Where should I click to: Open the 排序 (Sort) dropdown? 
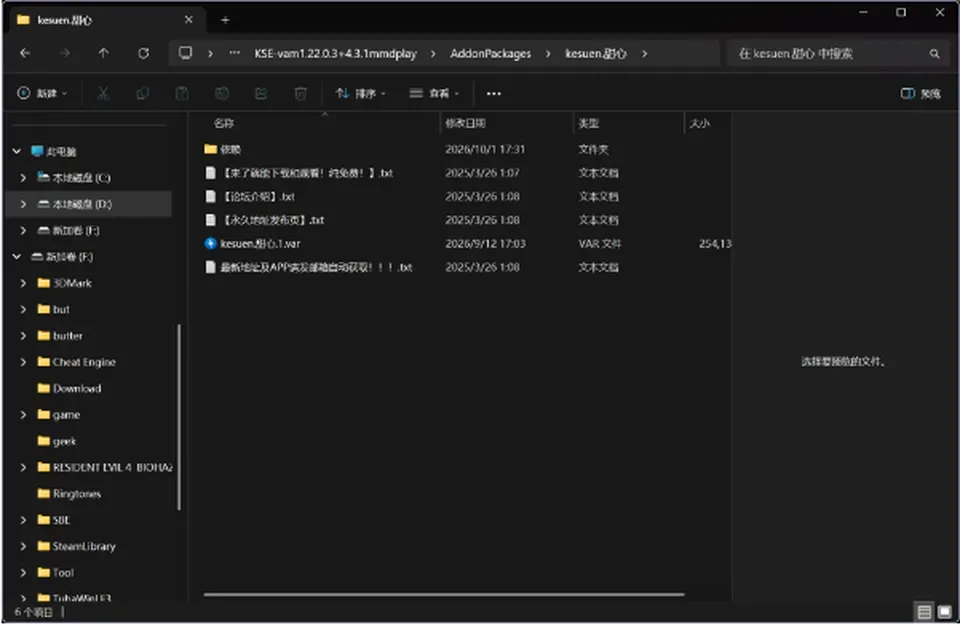click(x=360, y=94)
